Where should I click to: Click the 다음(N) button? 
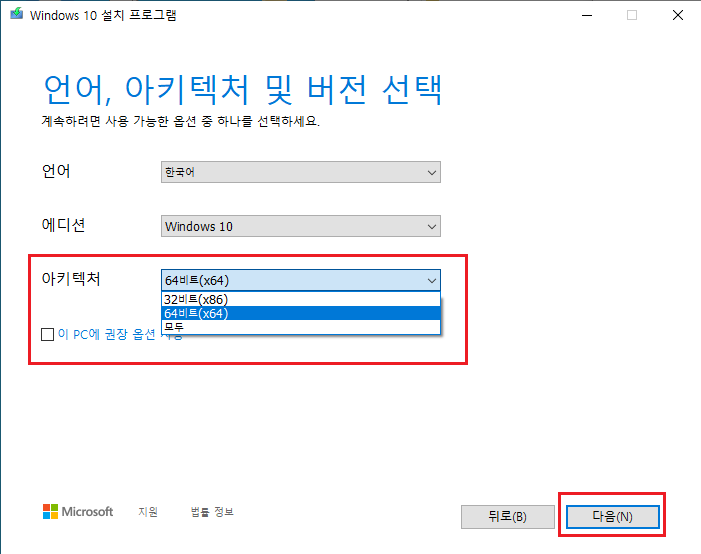point(612,517)
